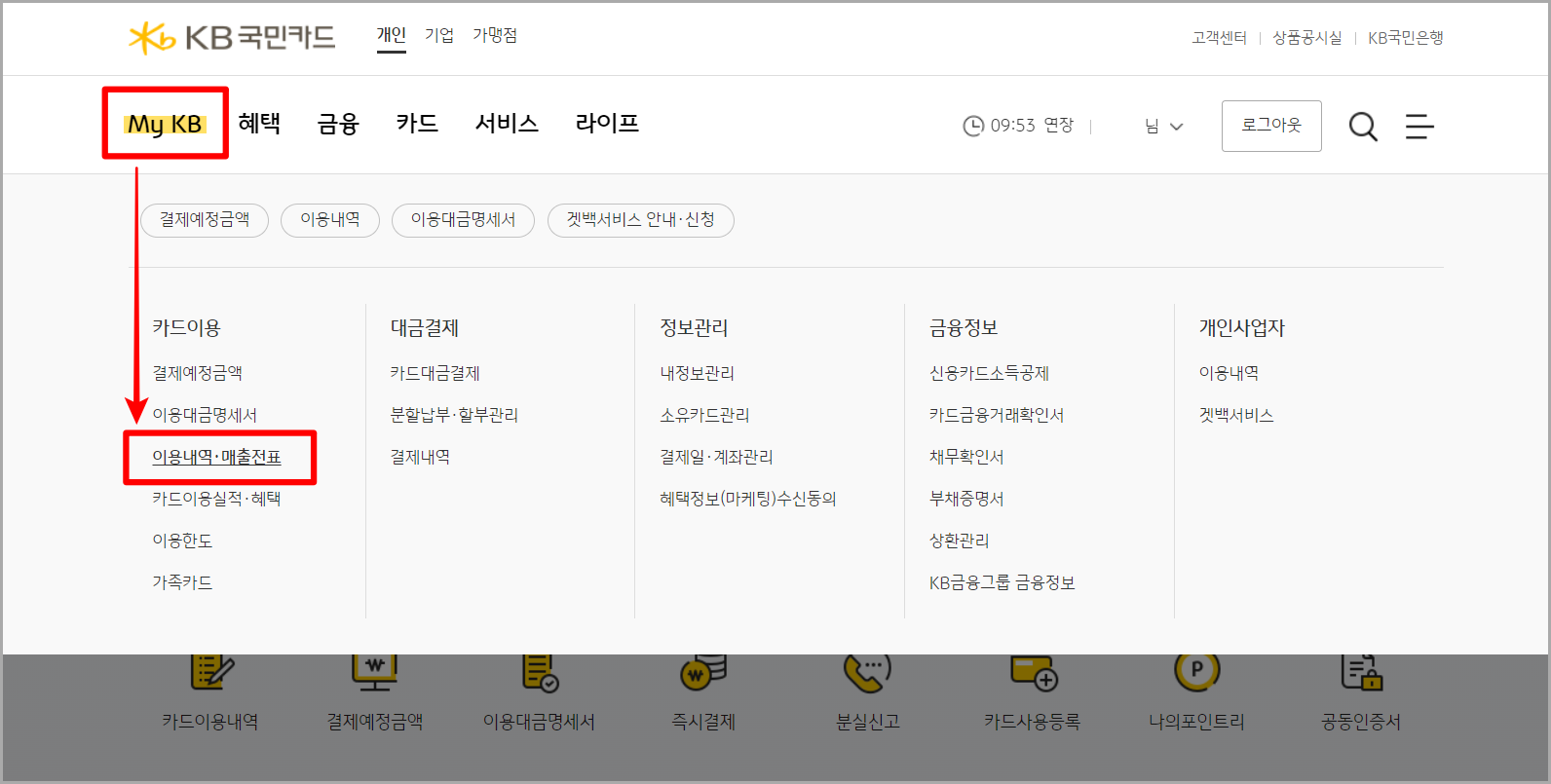Open 카드사용등록 card icon
This screenshot has height=784, width=1551.
(x=1033, y=672)
